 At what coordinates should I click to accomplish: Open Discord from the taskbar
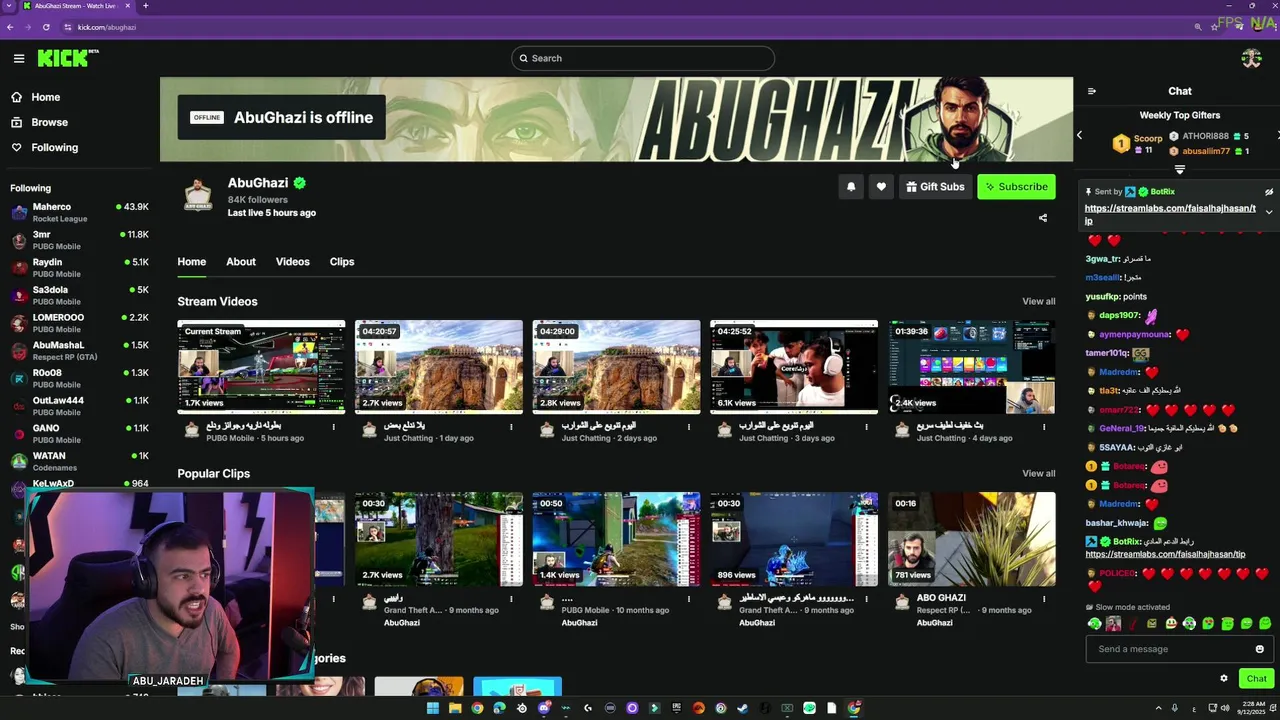coord(543,708)
